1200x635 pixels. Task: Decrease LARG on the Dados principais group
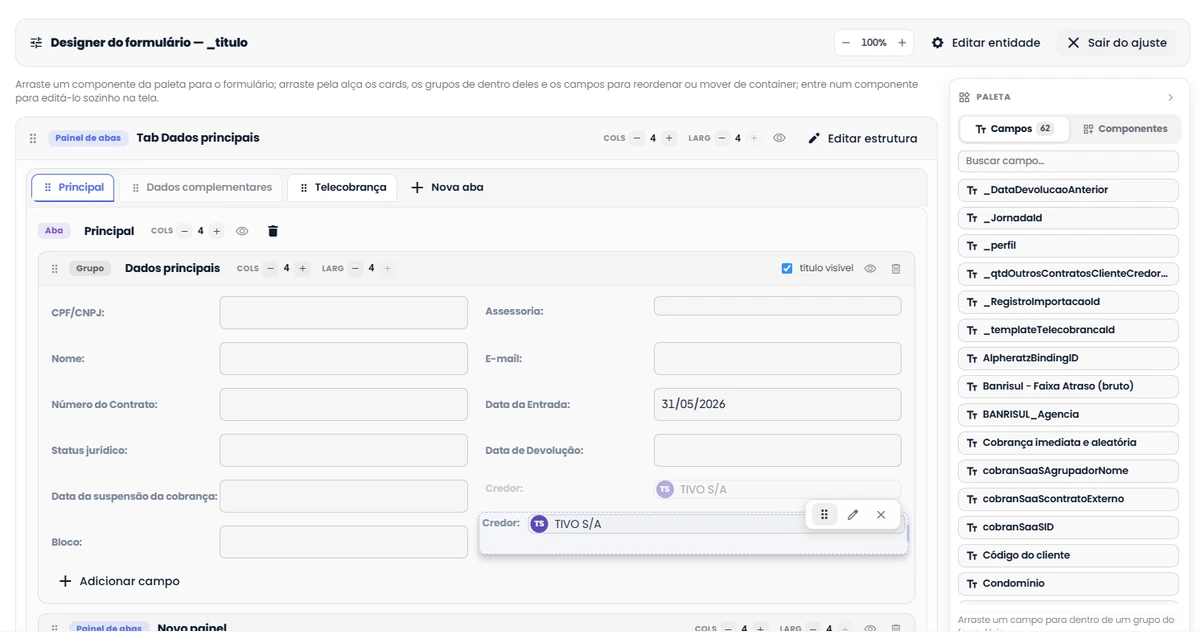355,268
